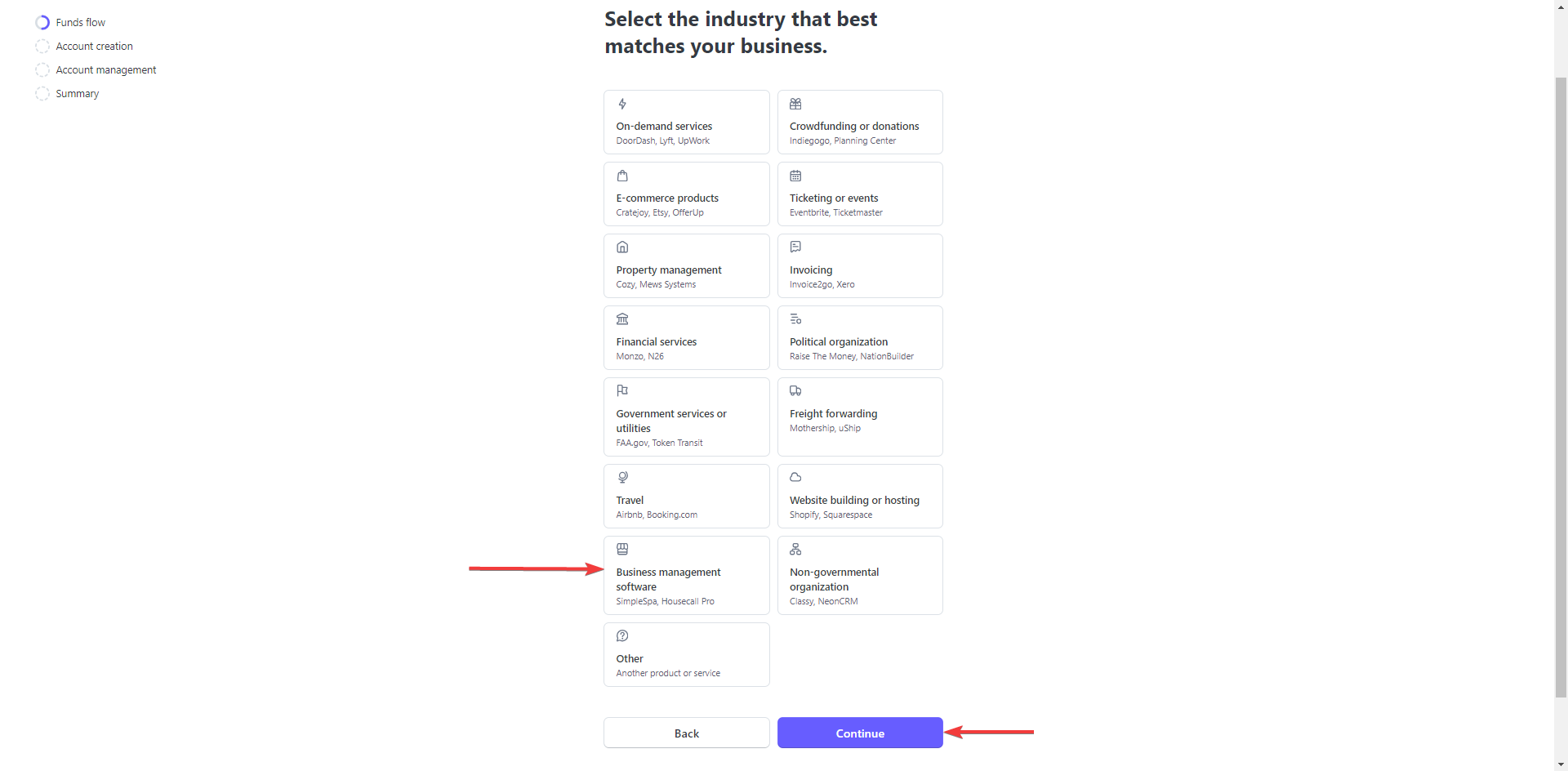The width and height of the screenshot is (1568, 771).
Task: Click the gift icon for Crowdfunding or donations
Action: tap(795, 104)
